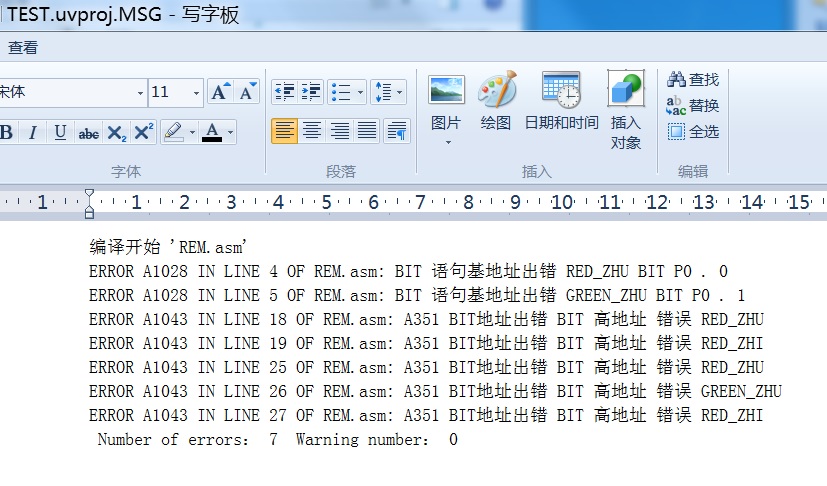Justify the paragraph text
The image size is (827, 486).
(x=367, y=130)
